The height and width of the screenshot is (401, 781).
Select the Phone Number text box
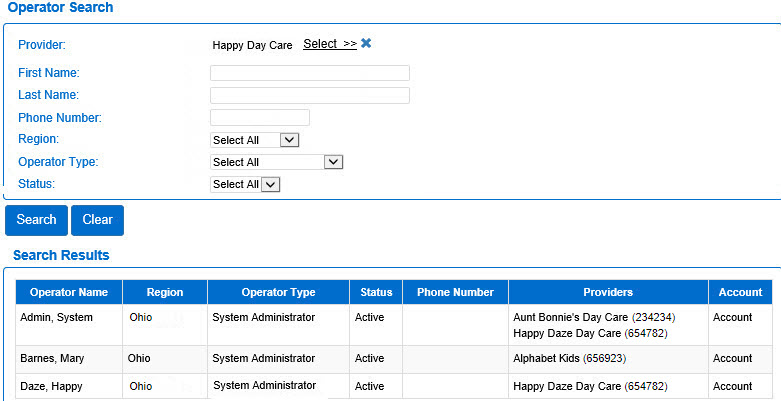pos(259,118)
